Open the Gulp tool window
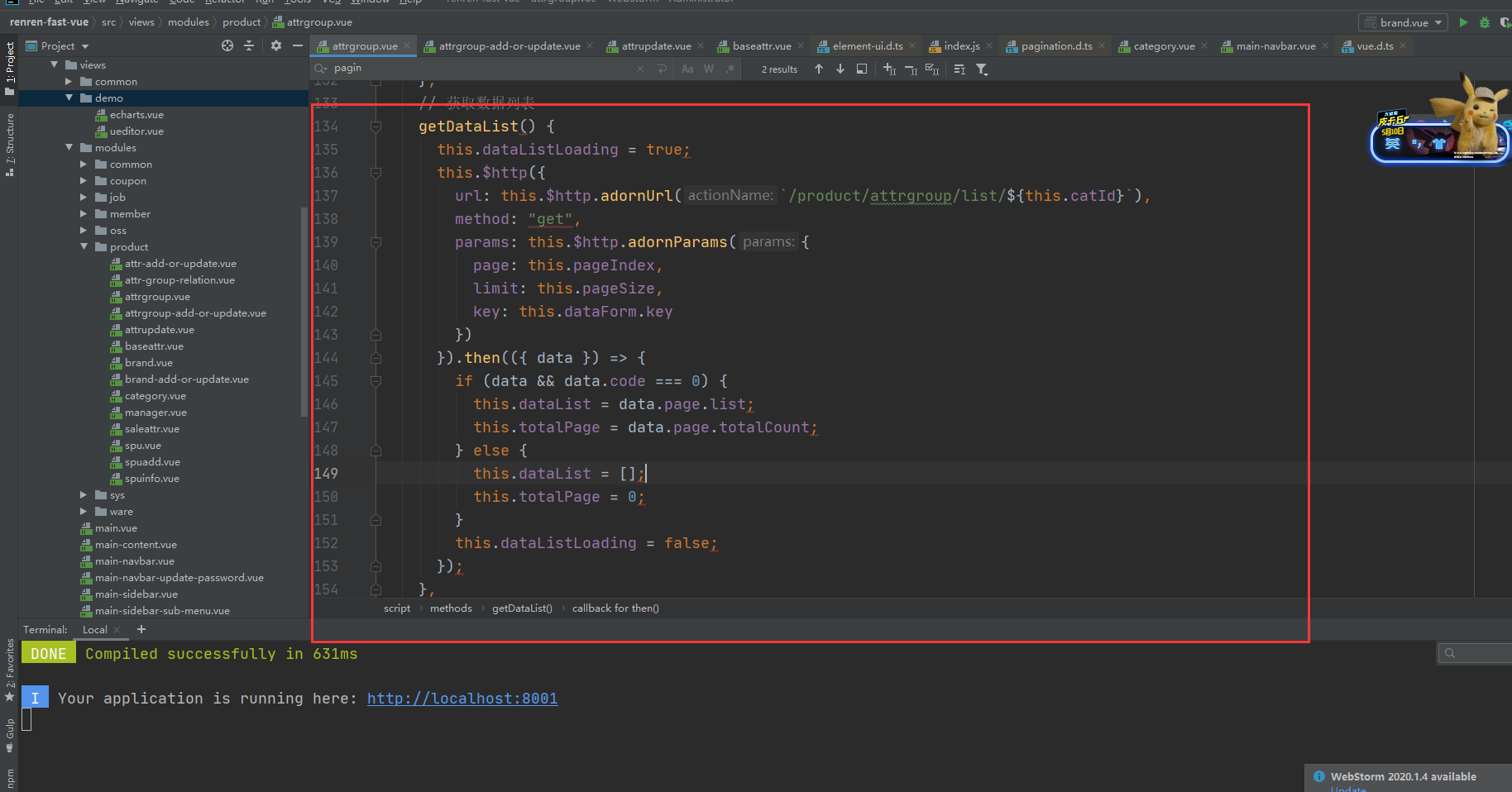Screen dimensions: 1512x792 pos(9,736)
